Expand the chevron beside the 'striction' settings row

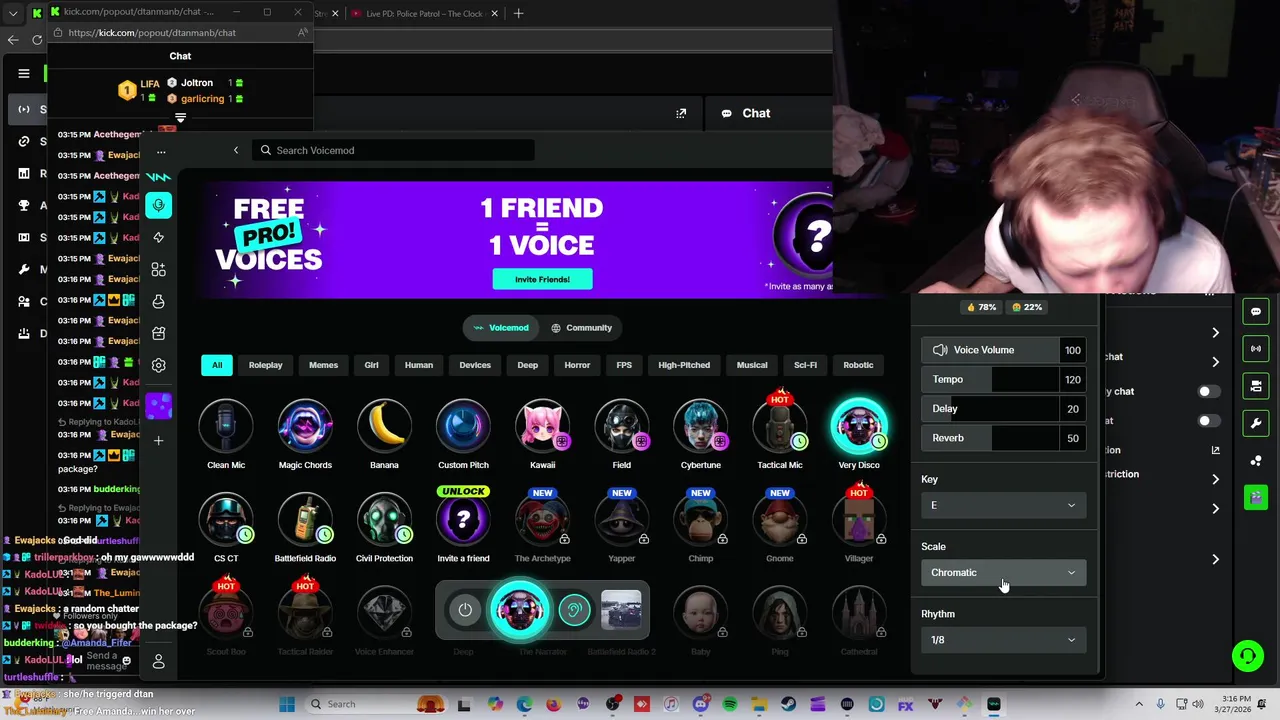click(x=1215, y=479)
